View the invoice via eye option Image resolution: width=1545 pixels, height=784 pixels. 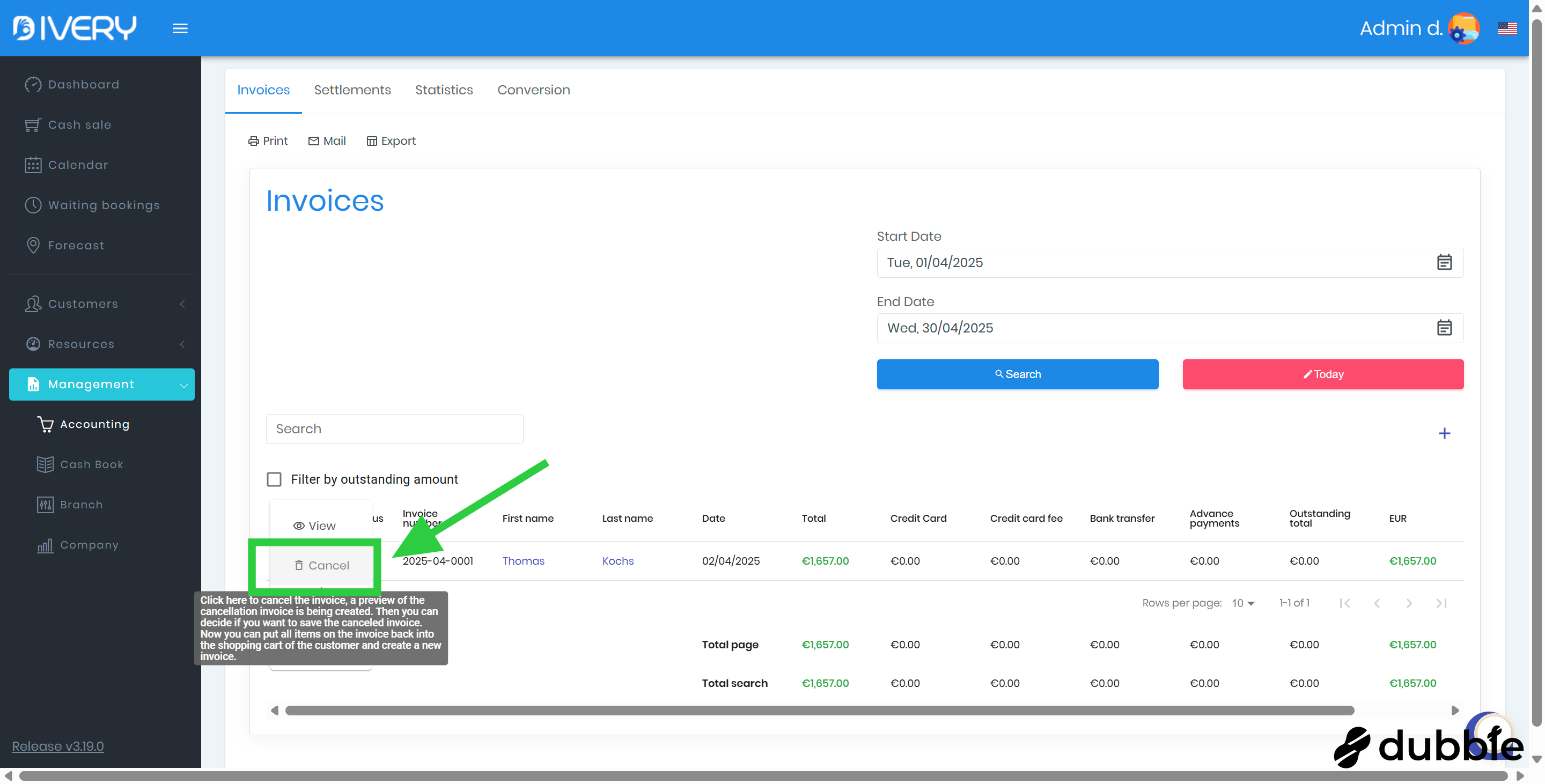[314, 526]
